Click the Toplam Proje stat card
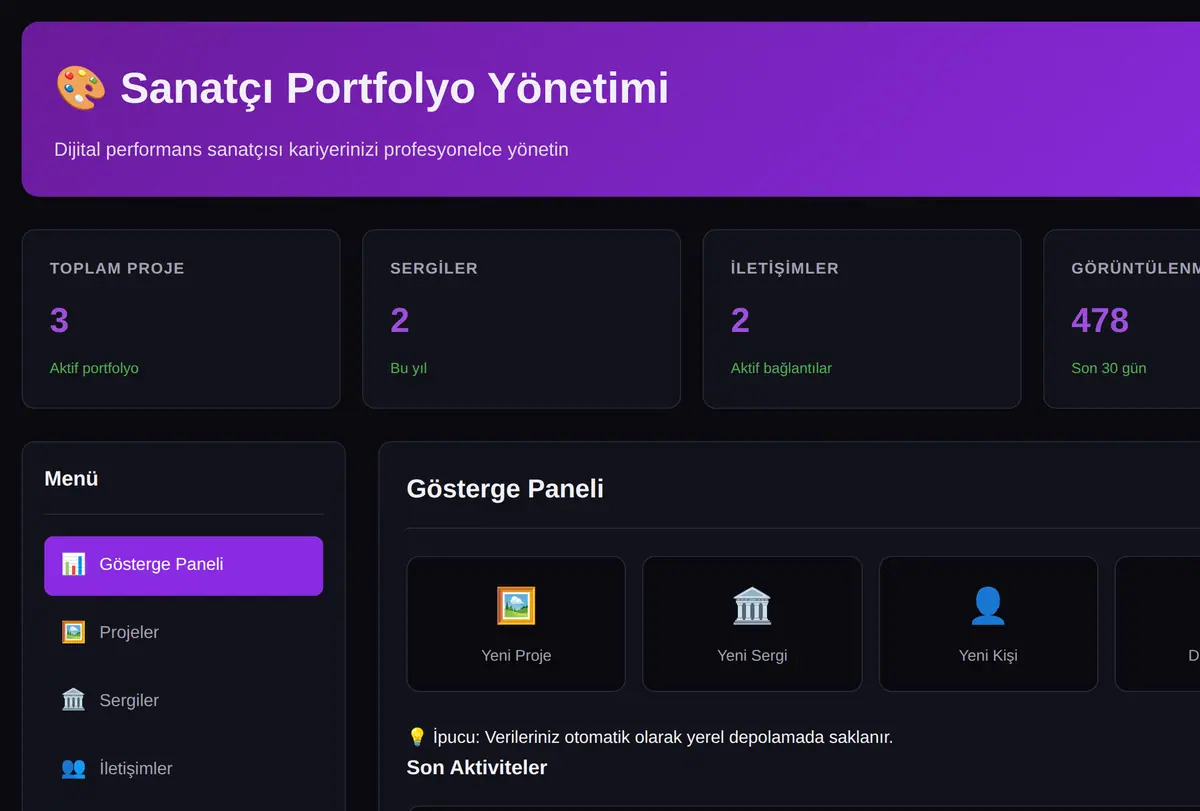This screenshot has width=1200, height=811. pyautogui.click(x=181, y=319)
